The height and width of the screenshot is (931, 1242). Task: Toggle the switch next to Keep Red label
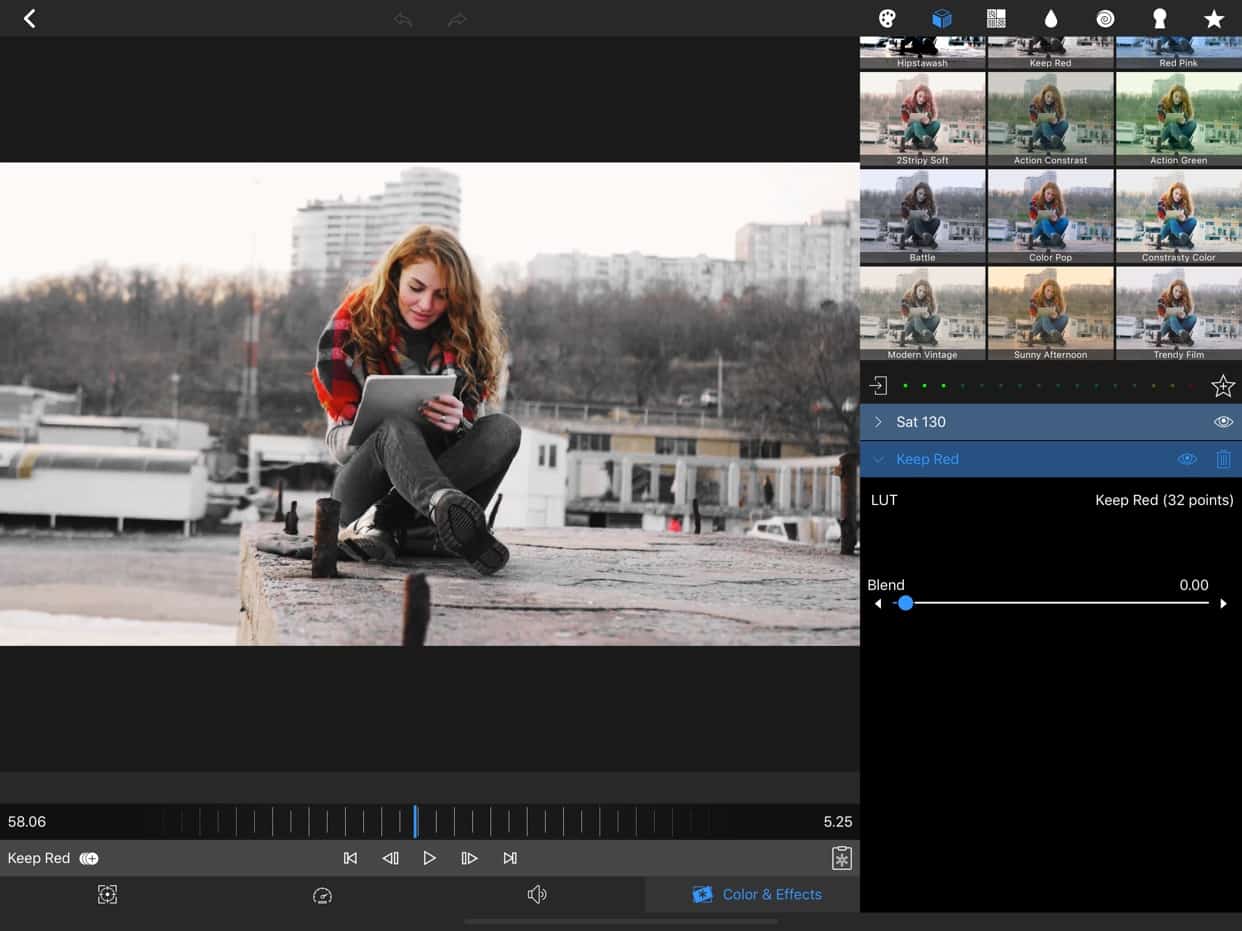point(89,858)
